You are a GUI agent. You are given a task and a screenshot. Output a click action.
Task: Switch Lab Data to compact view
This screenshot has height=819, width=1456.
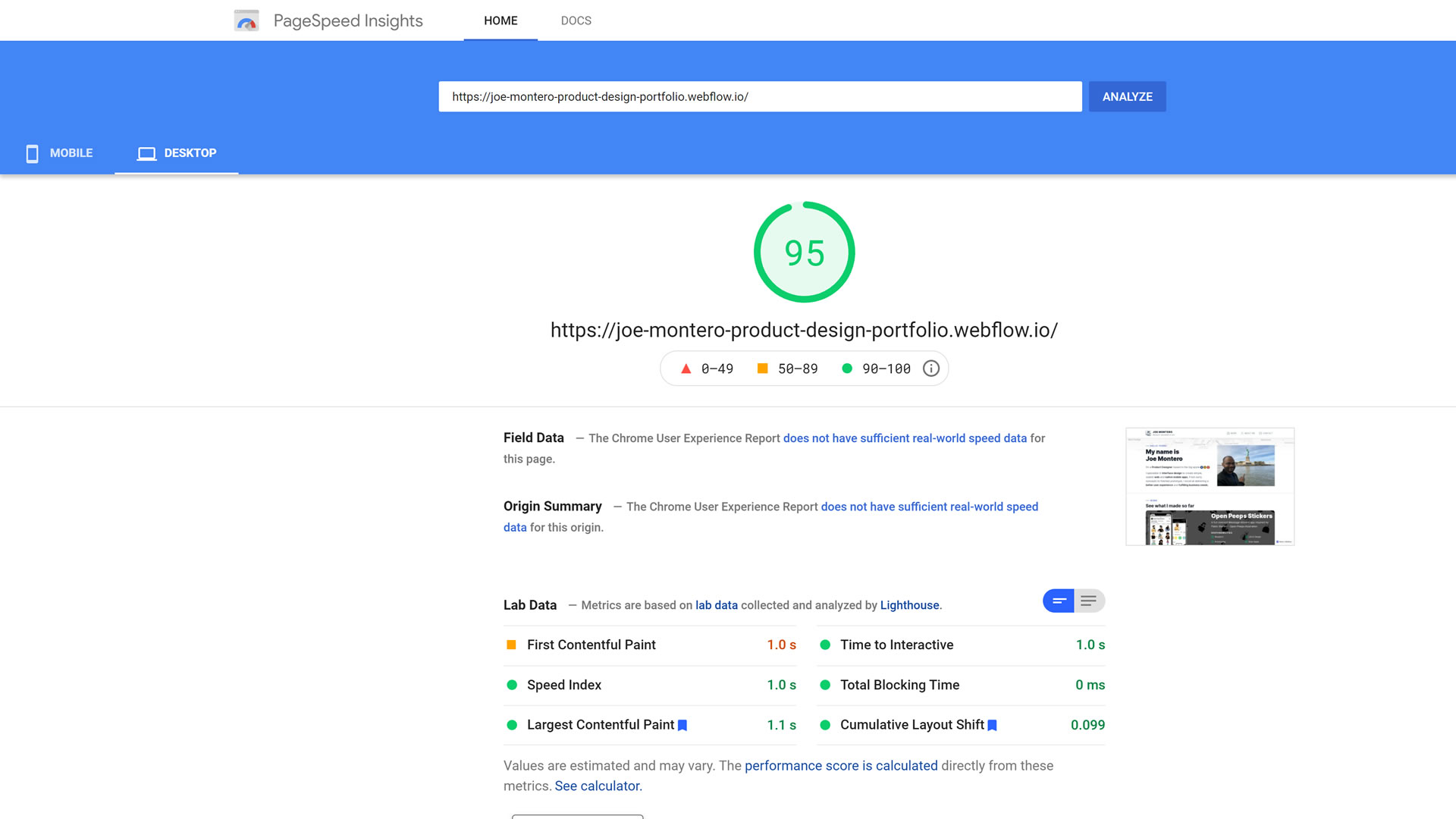(x=1059, y=601)
